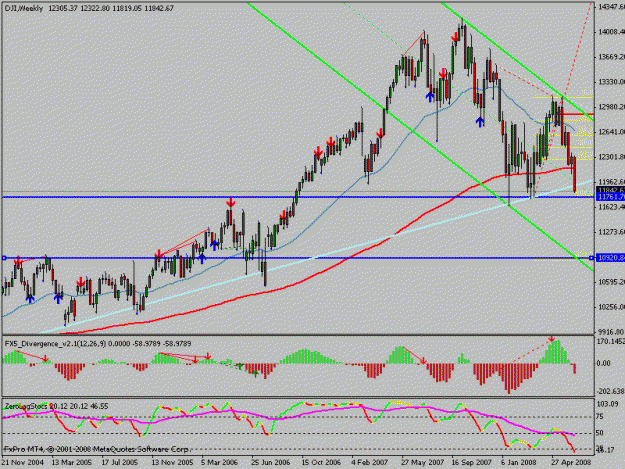Select the Fibonacci "100.0" level label
The width and height of the screenshot is (625, 469).
pyautogui.click(x=584, y=192)
